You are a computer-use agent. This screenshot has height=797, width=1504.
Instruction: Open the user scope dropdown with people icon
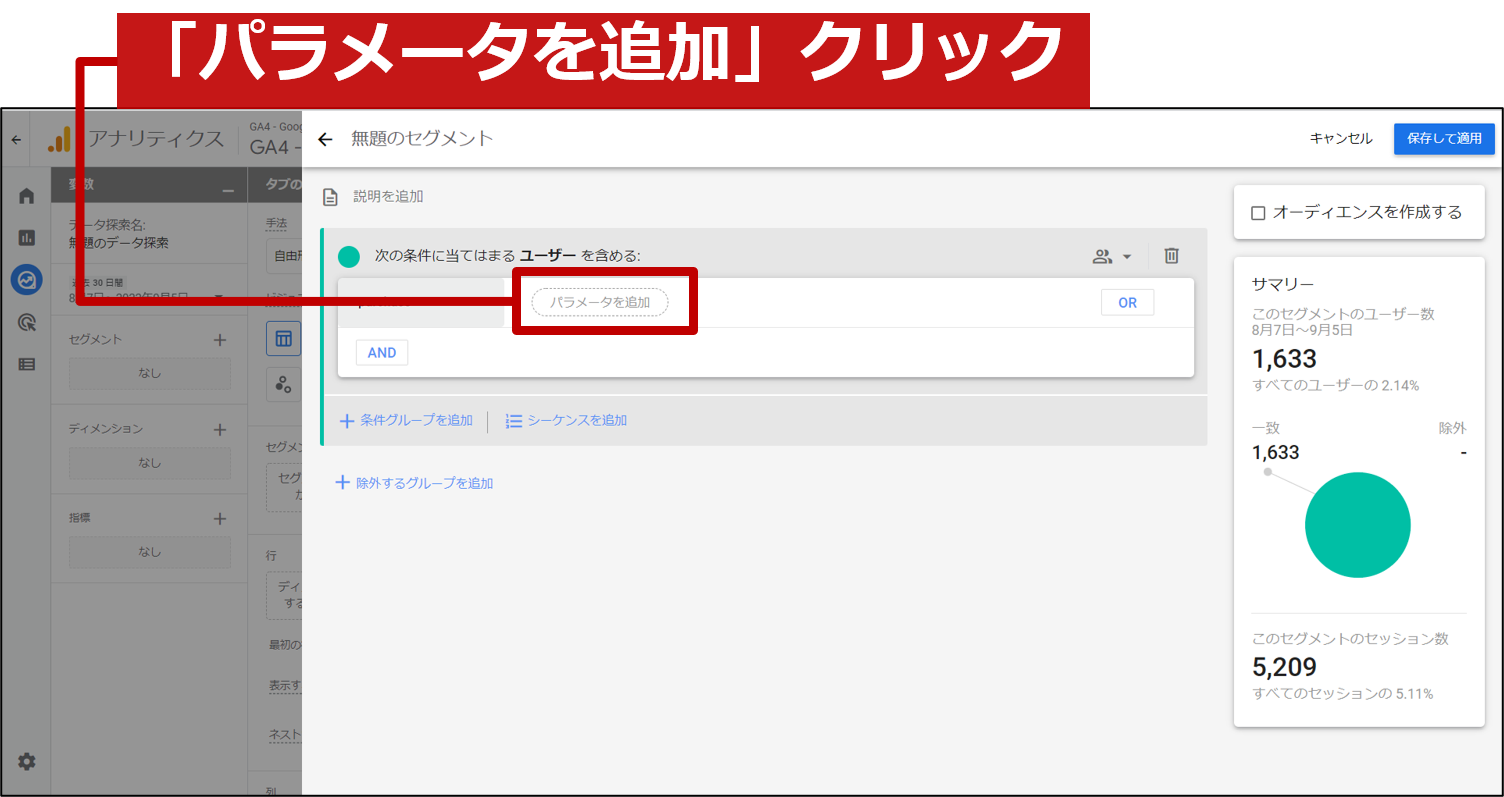point(1112,256)
